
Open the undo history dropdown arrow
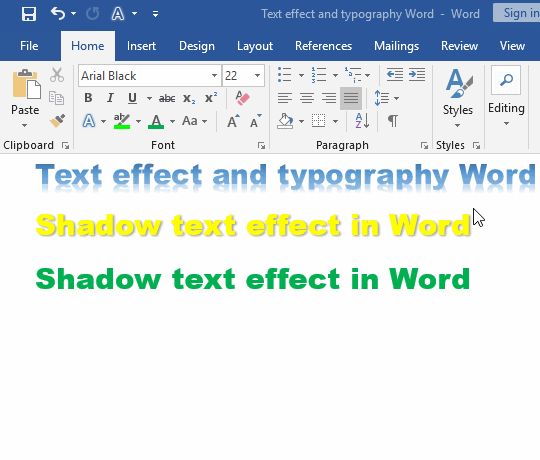(74, 14)
